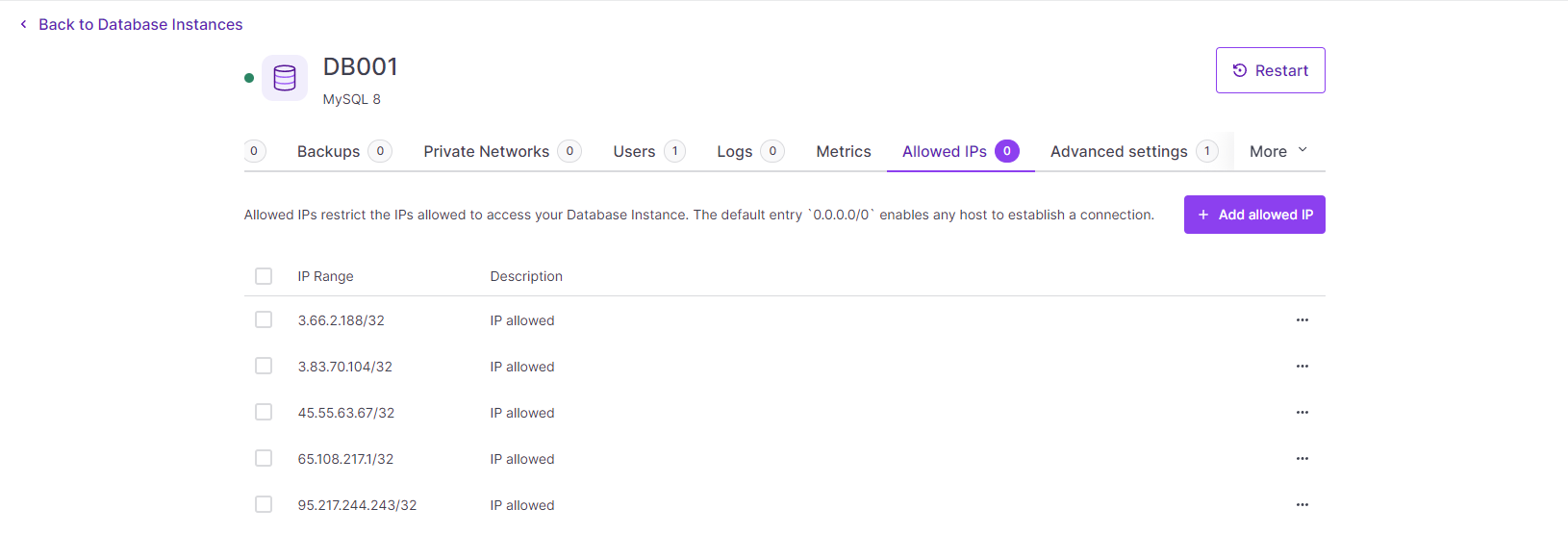The width and height of the screenshot is (1568, 560).
Task: Open actions menu for 95.217.244.243/32
Action: 1302,505
